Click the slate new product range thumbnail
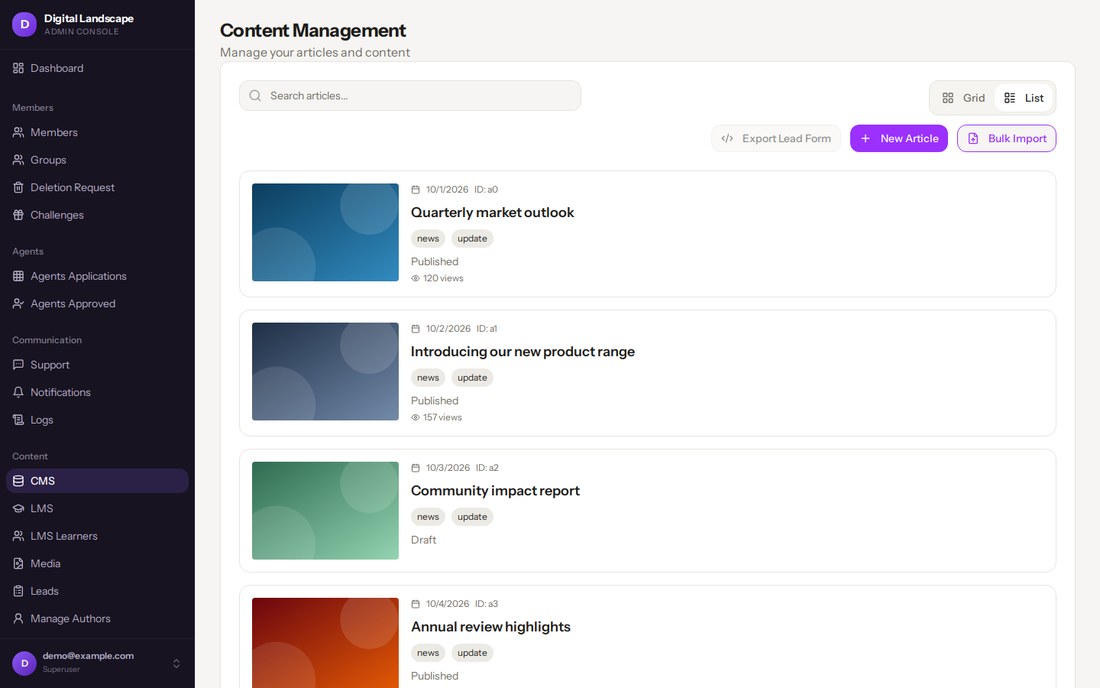Screen dimensions: 1100x688 326,372
